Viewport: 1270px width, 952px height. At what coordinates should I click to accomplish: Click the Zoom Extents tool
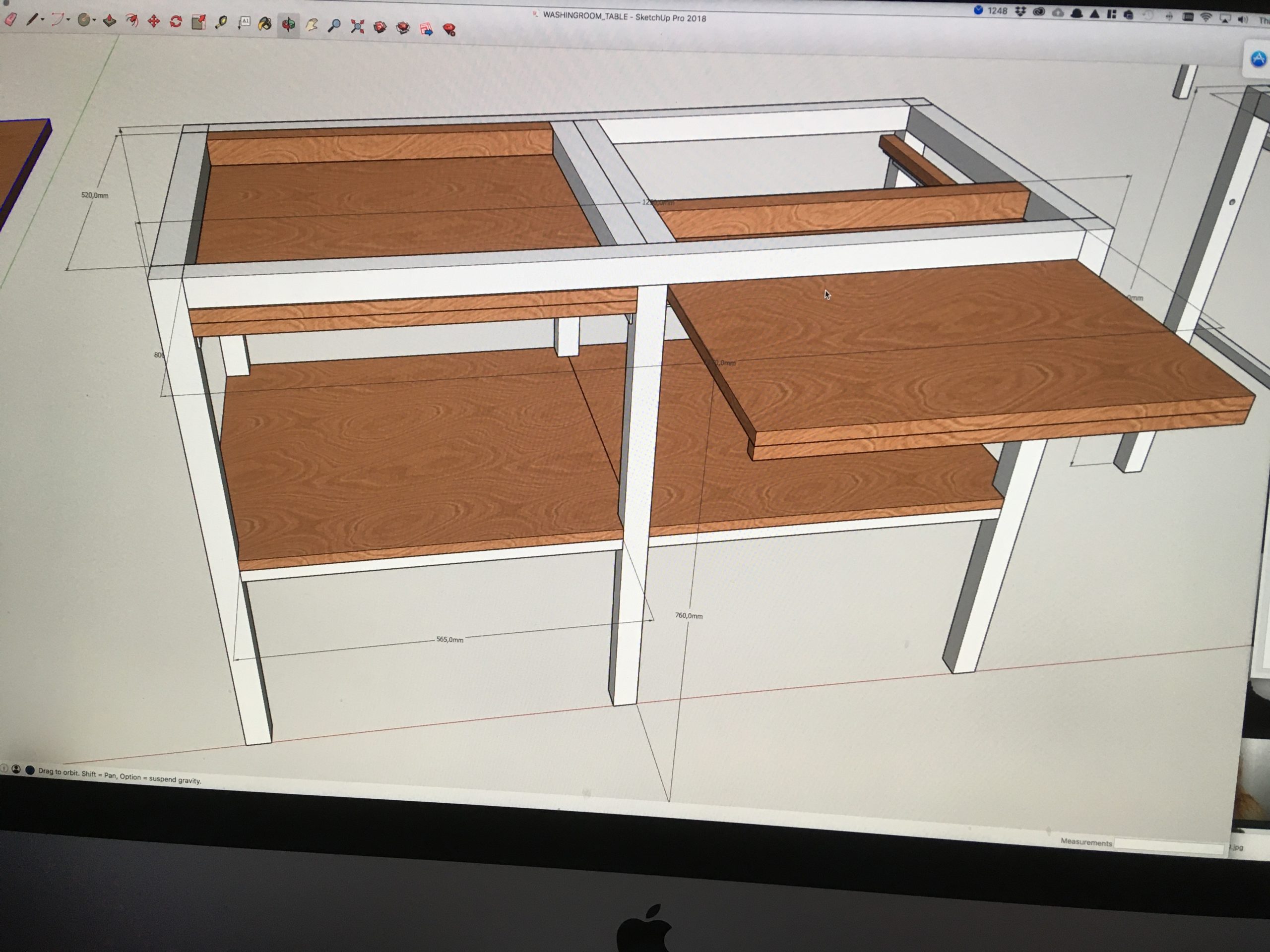(357, 26)
